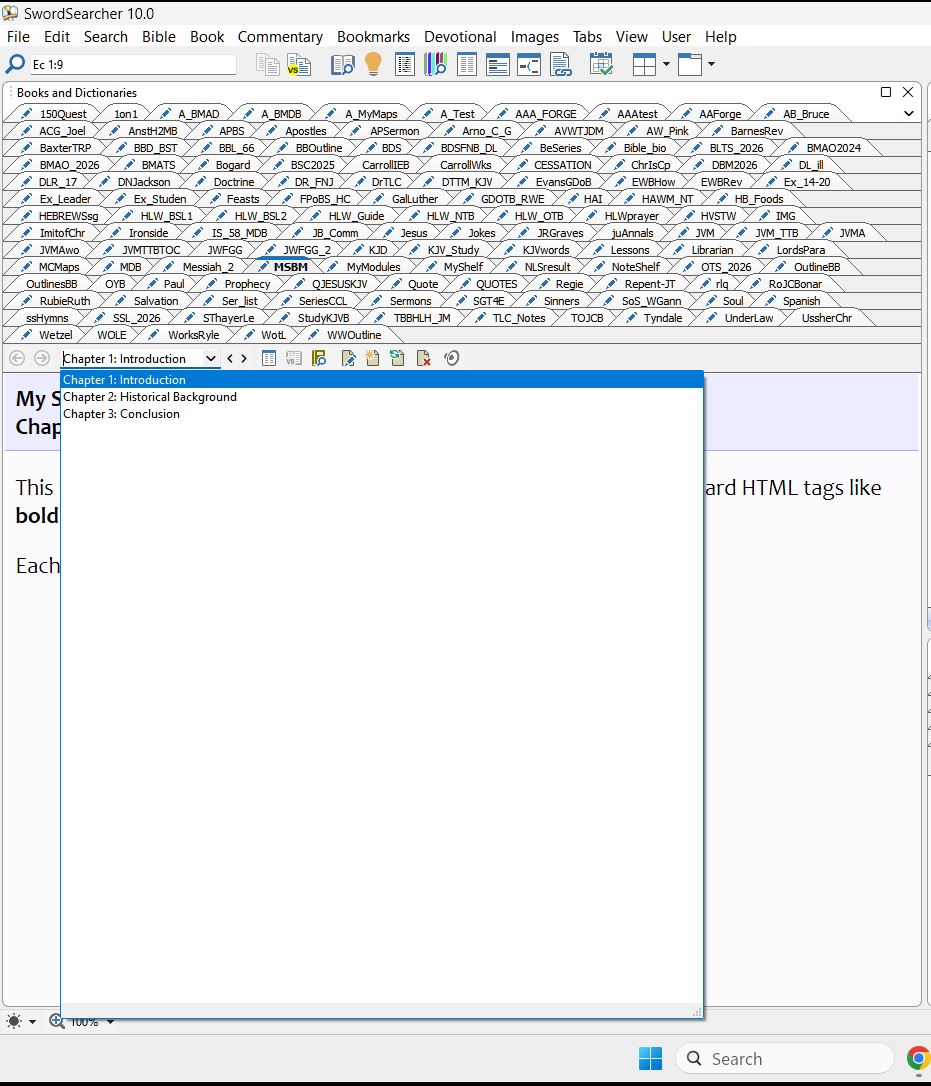Click the Bible panel icon in the main toolbar
This screenshot has width=931, height=1086.
405,64
